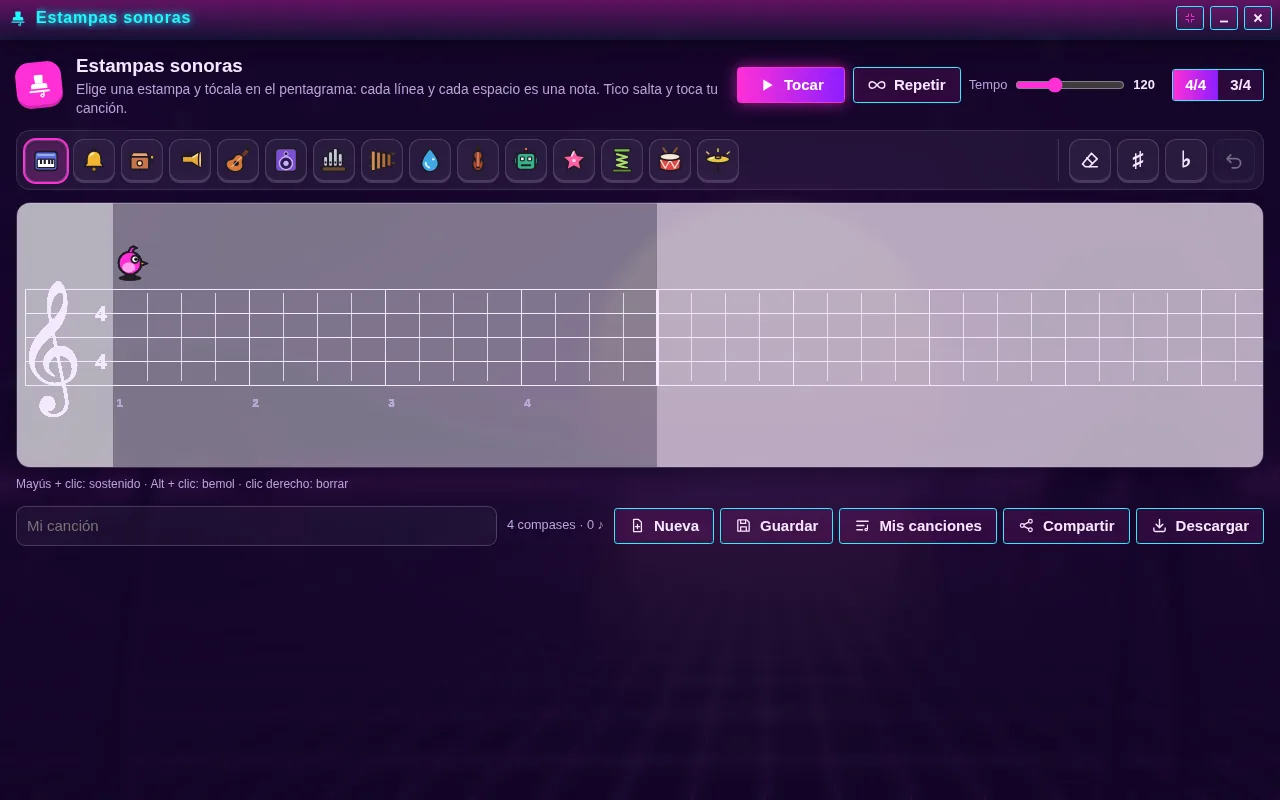Viewport: 1280px width, 800px height.
Task: Click the '4 compases · 0 ♪' counter
Action: (555, 525)
